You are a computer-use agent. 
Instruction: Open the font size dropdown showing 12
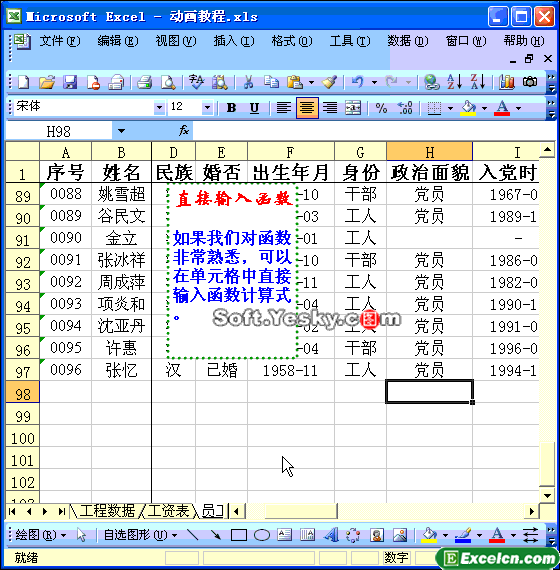[x=207, y=108]
